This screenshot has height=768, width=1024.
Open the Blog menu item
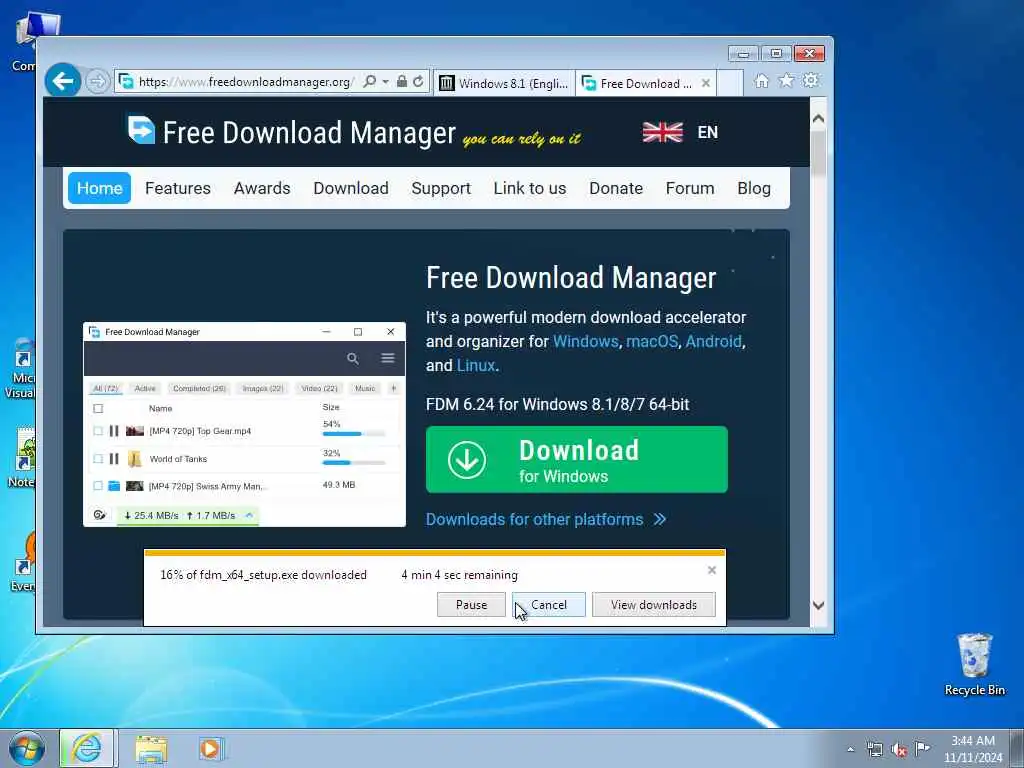pos(754,188)
